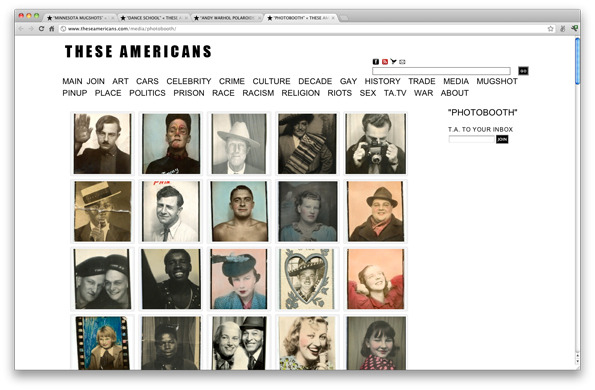Switch to the ANDY WARHOL POLAROIDS tab
Screen dimensions: 595x390
(x=227, y=18)
